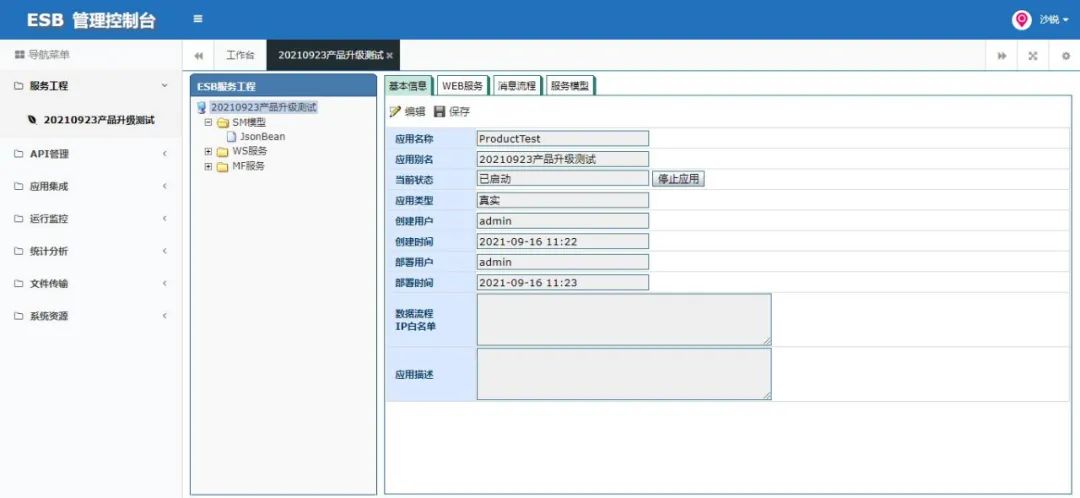Select the MF服务 folder in tree
1080x498 pixels.
point(248,166)
